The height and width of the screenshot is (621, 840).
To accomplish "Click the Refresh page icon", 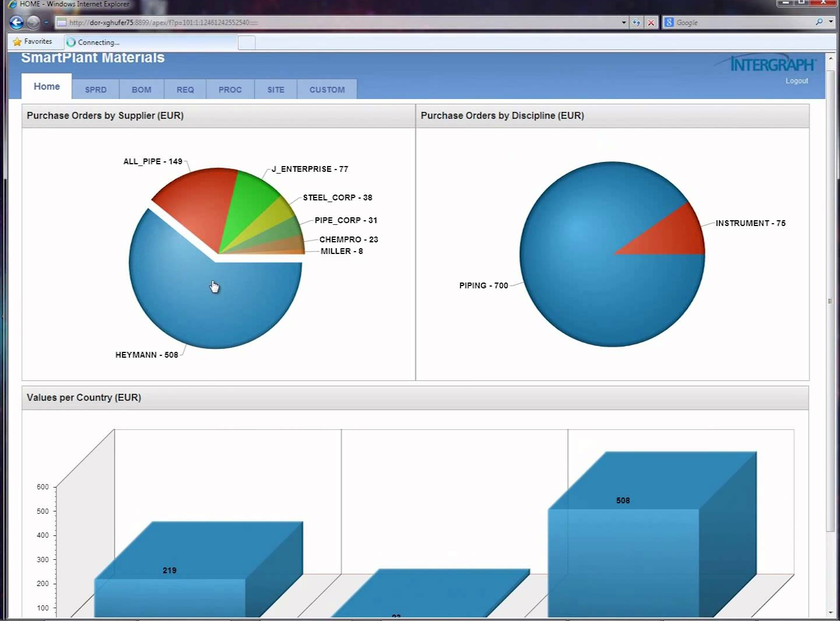I will point(637,22).
